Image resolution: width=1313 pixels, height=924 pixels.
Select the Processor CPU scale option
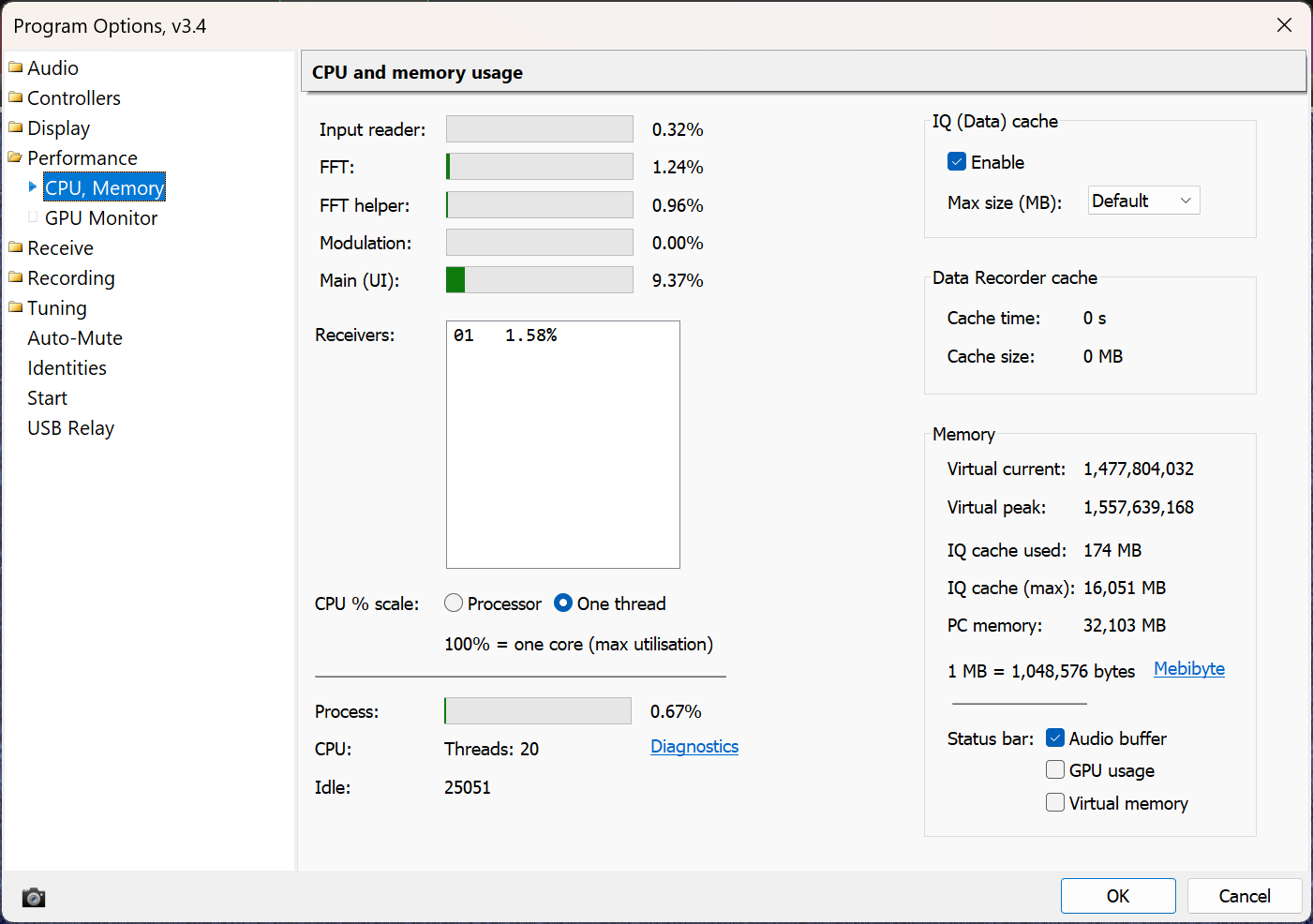(x=455, y=604)
